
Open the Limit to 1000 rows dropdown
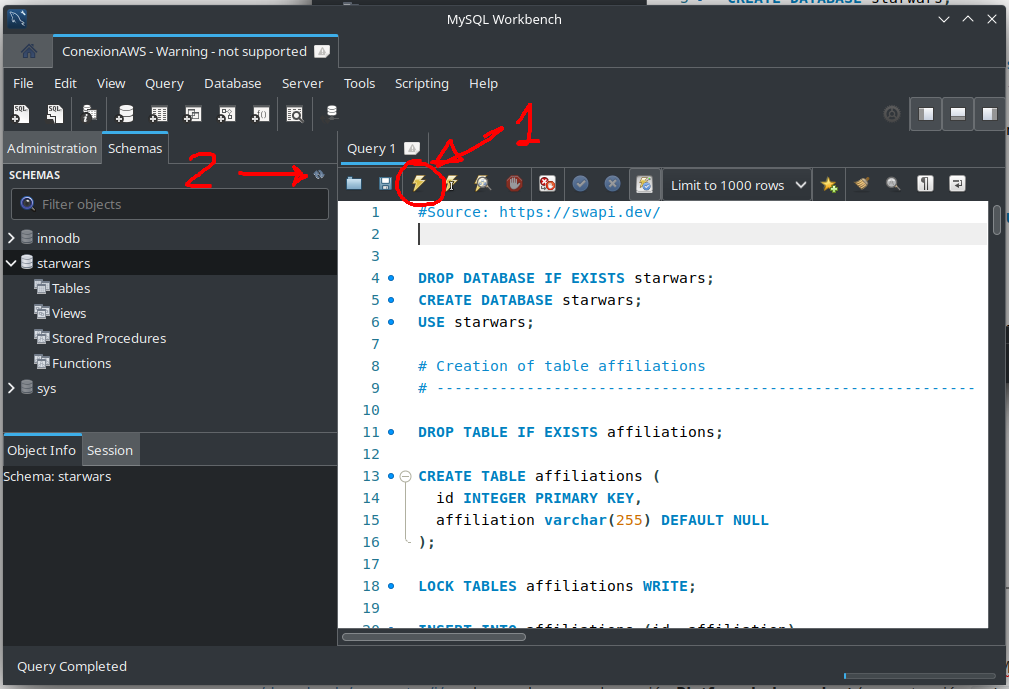736,184
